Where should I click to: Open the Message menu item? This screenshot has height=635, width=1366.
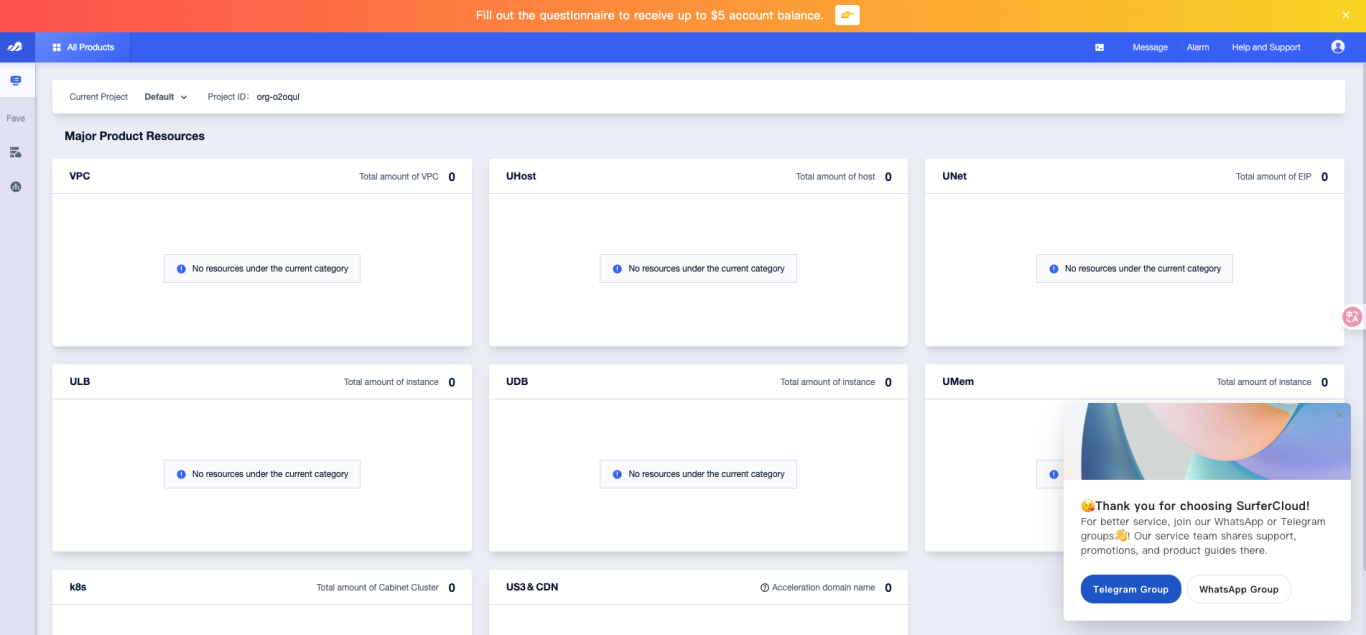click(1150, 47)
